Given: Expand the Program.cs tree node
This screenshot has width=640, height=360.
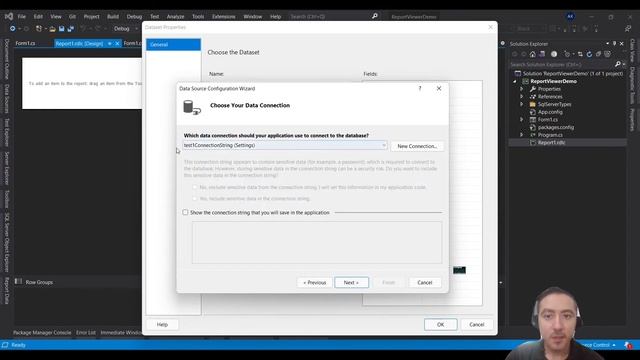Looking at the screenshot, I should [522, 135].
